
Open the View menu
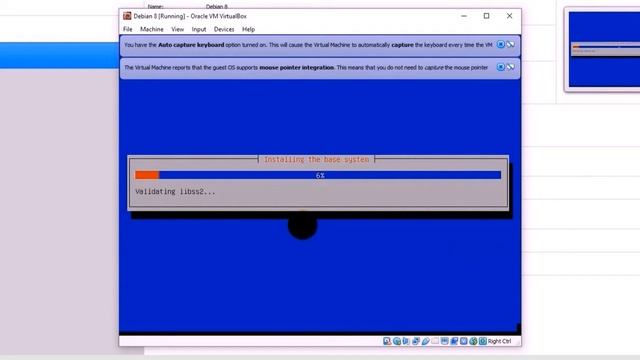click(x=178, y=29)
